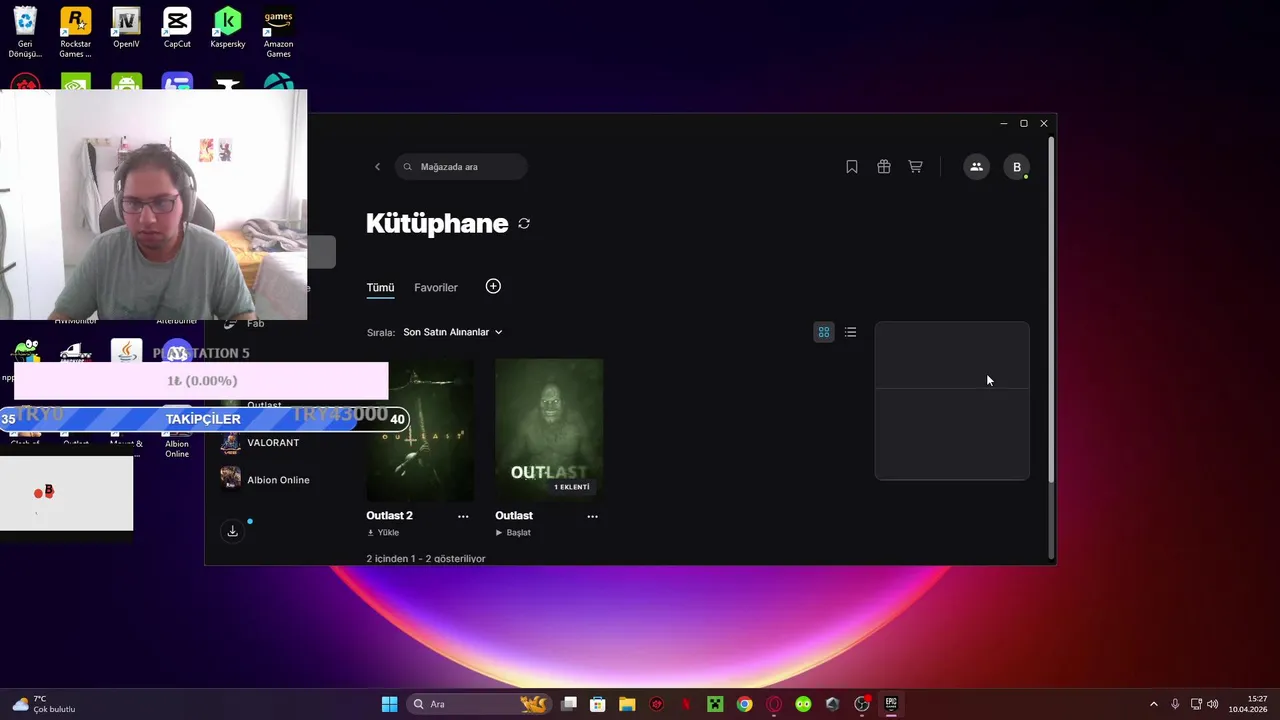Click the VALORANT sidebar game icon
Viewport: 1280px width, 720px height.
[x=230, y=443]
